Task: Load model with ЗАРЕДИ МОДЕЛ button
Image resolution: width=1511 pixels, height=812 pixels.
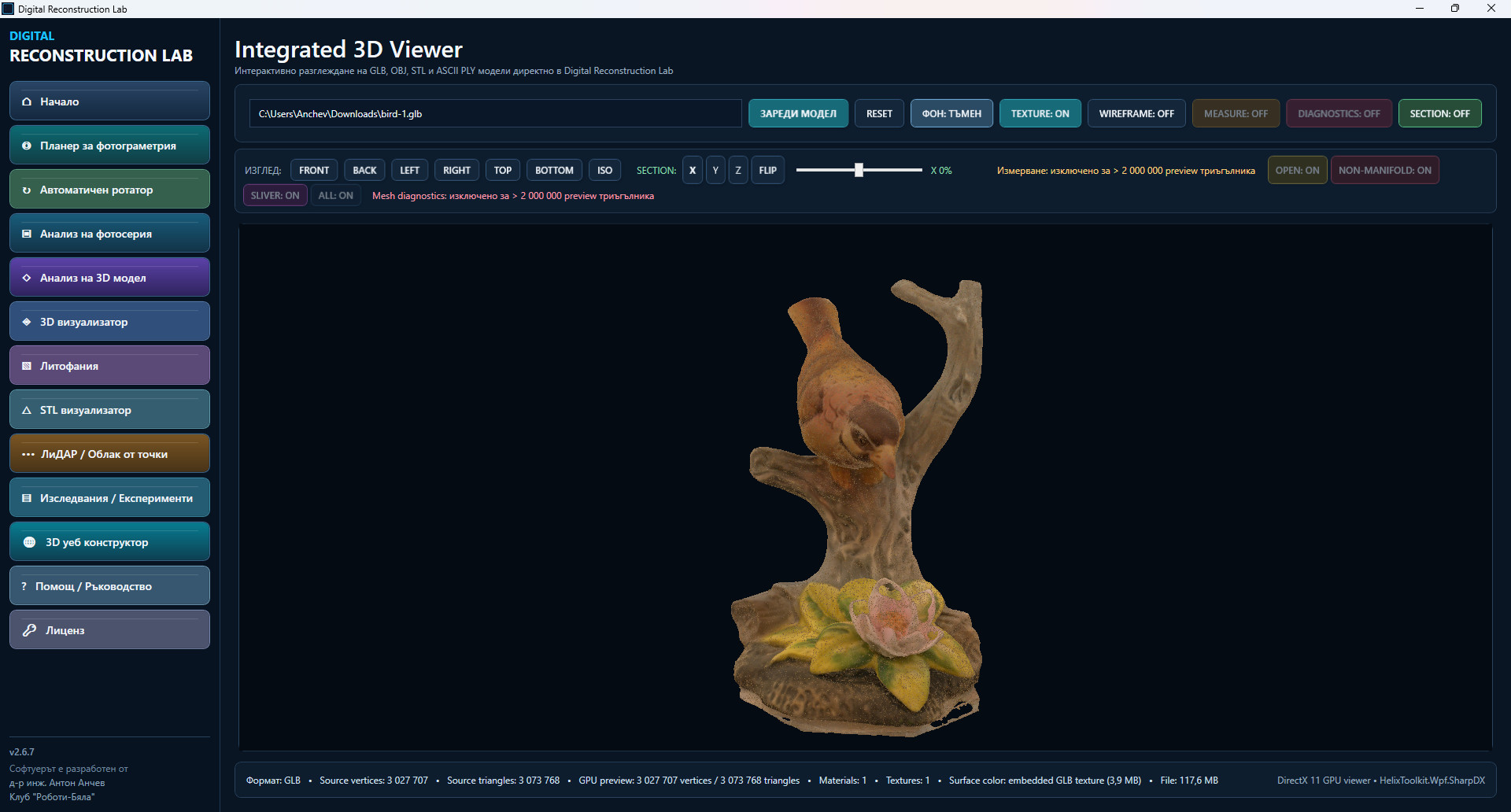Action: pyautogui.click(x=798, y=113)
